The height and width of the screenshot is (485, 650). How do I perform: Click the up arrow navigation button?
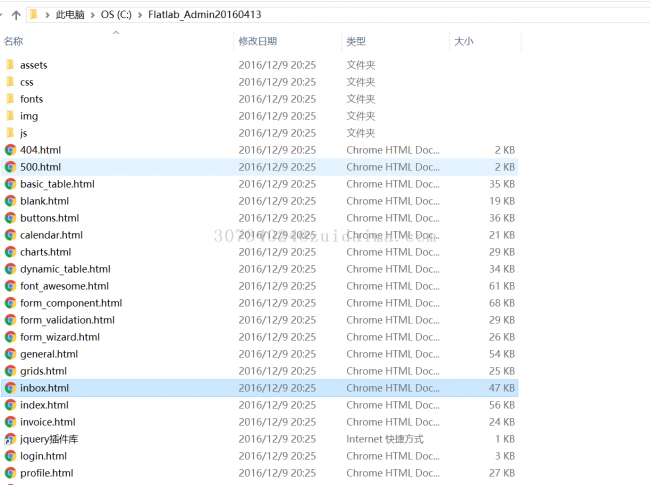16,15
